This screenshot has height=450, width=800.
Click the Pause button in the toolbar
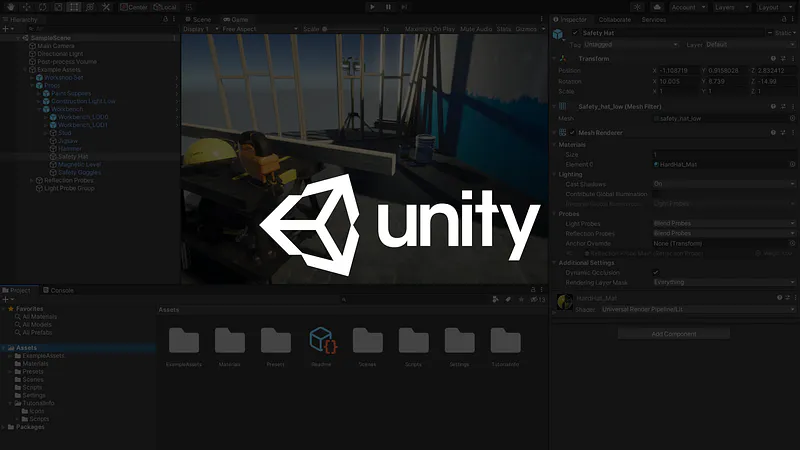[388, 7]
